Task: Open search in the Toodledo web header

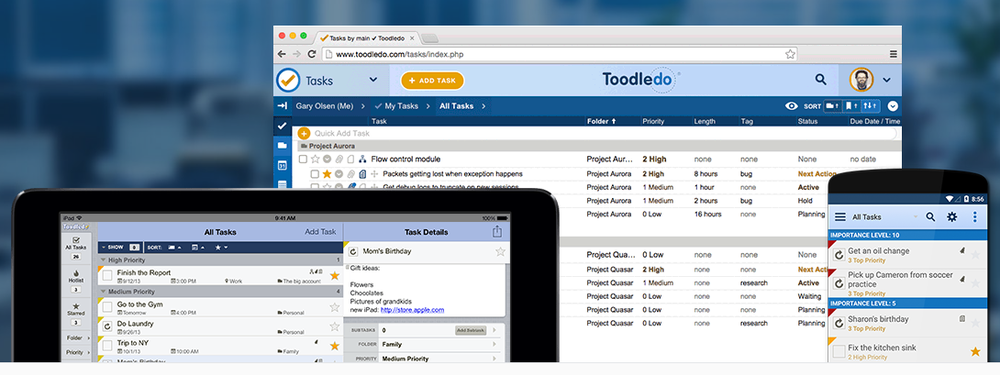Action: (x=821, y=80)
